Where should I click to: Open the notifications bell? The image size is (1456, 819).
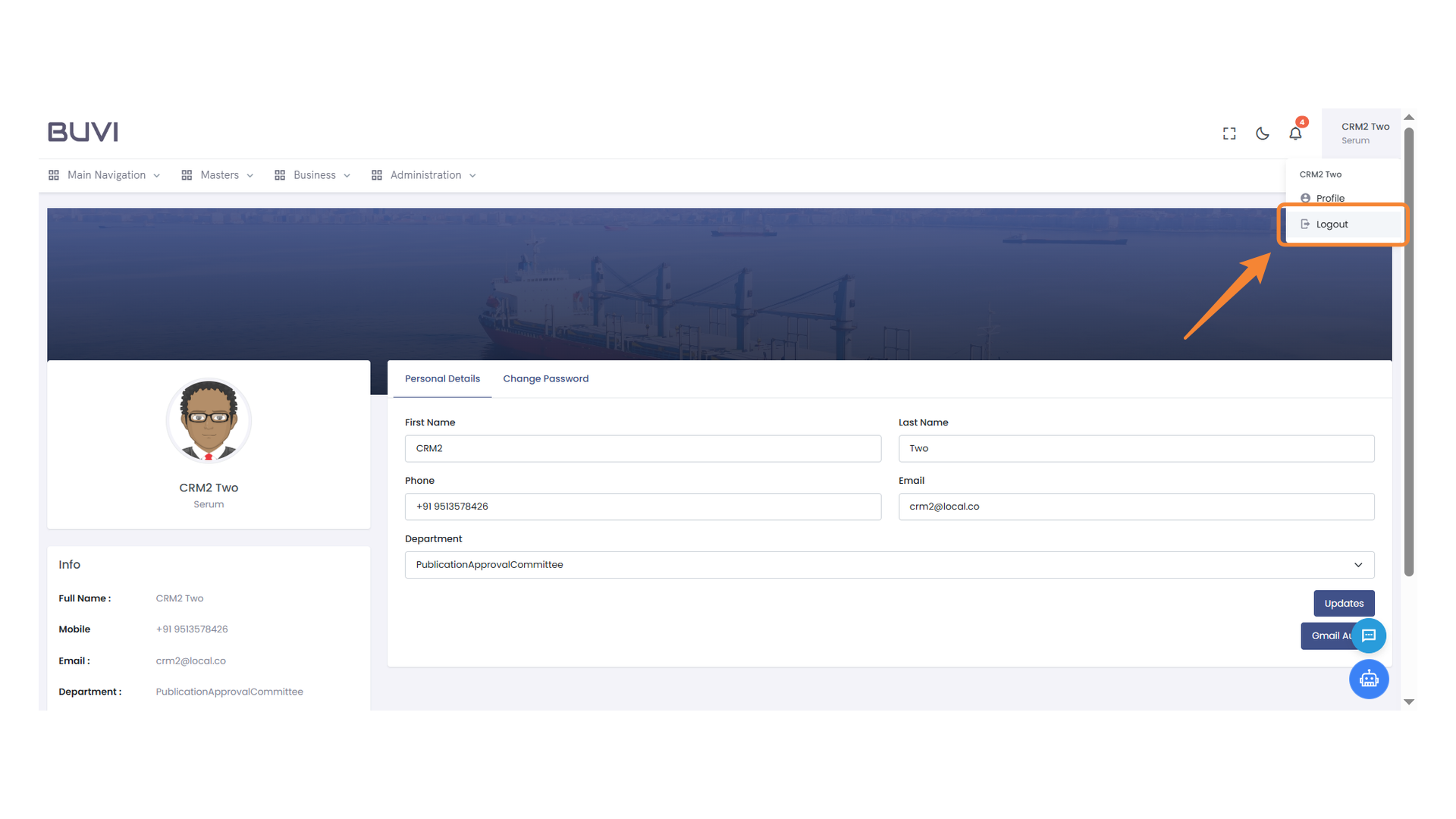tap(1295, 133)
